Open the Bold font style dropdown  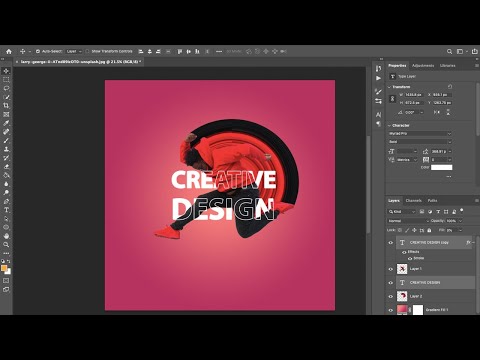pyautogui.click(x=420, y=142)
